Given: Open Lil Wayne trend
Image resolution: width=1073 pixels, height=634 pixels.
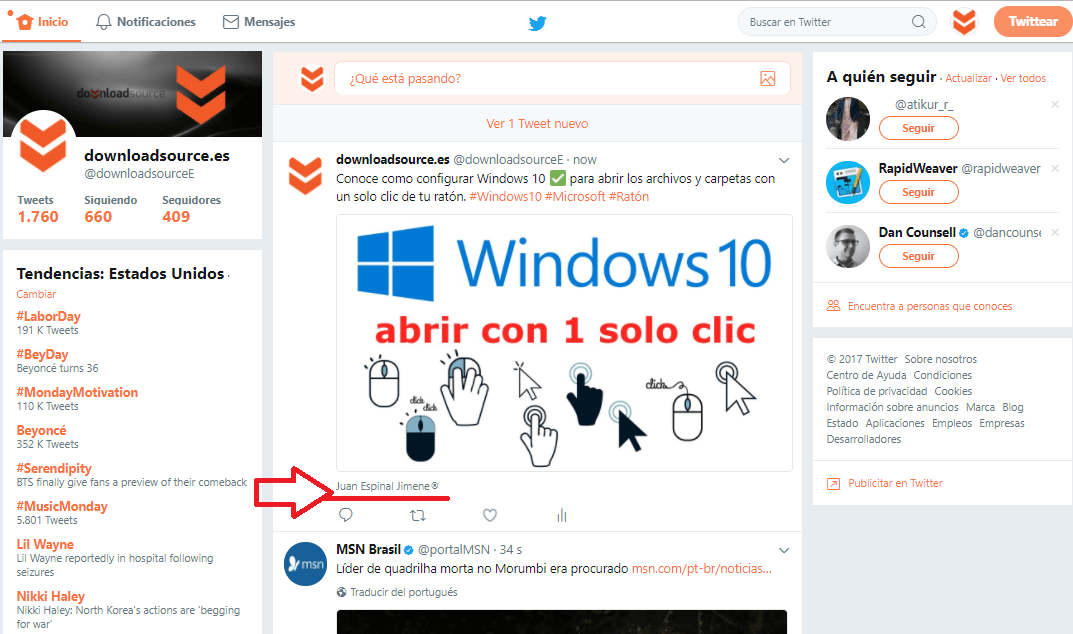Looking at the screenshot, I should pyautogui.click(x=45, y=544).
